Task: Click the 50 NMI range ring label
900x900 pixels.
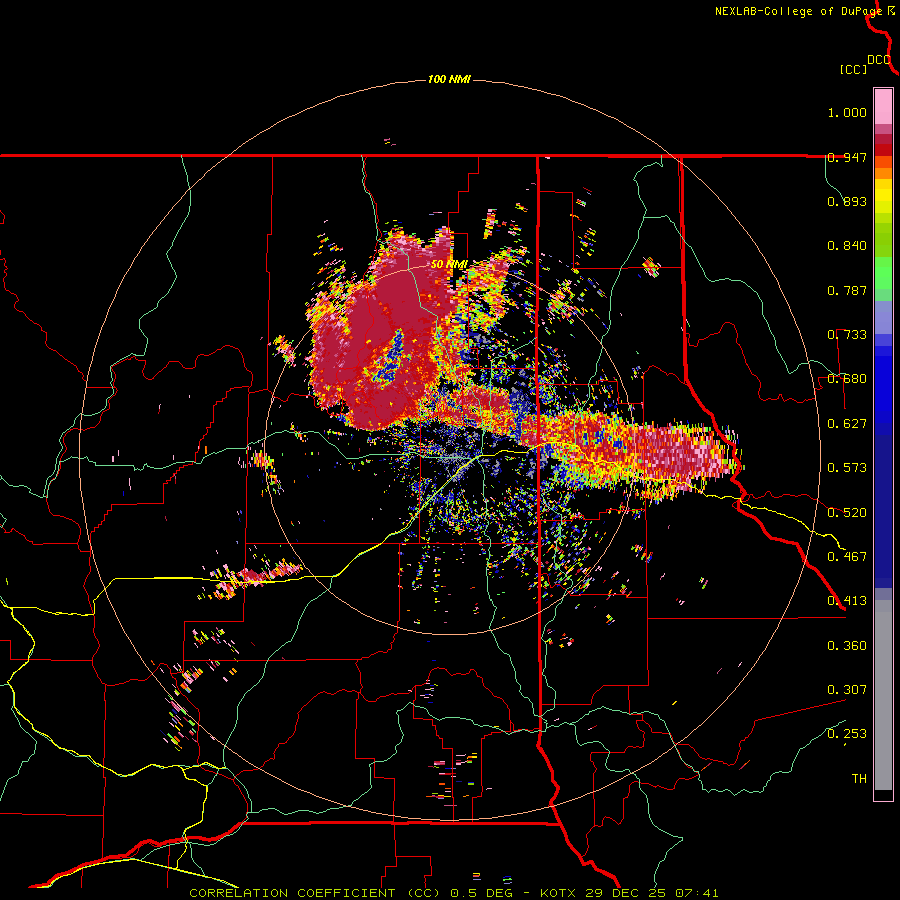Action: [448, 264]
